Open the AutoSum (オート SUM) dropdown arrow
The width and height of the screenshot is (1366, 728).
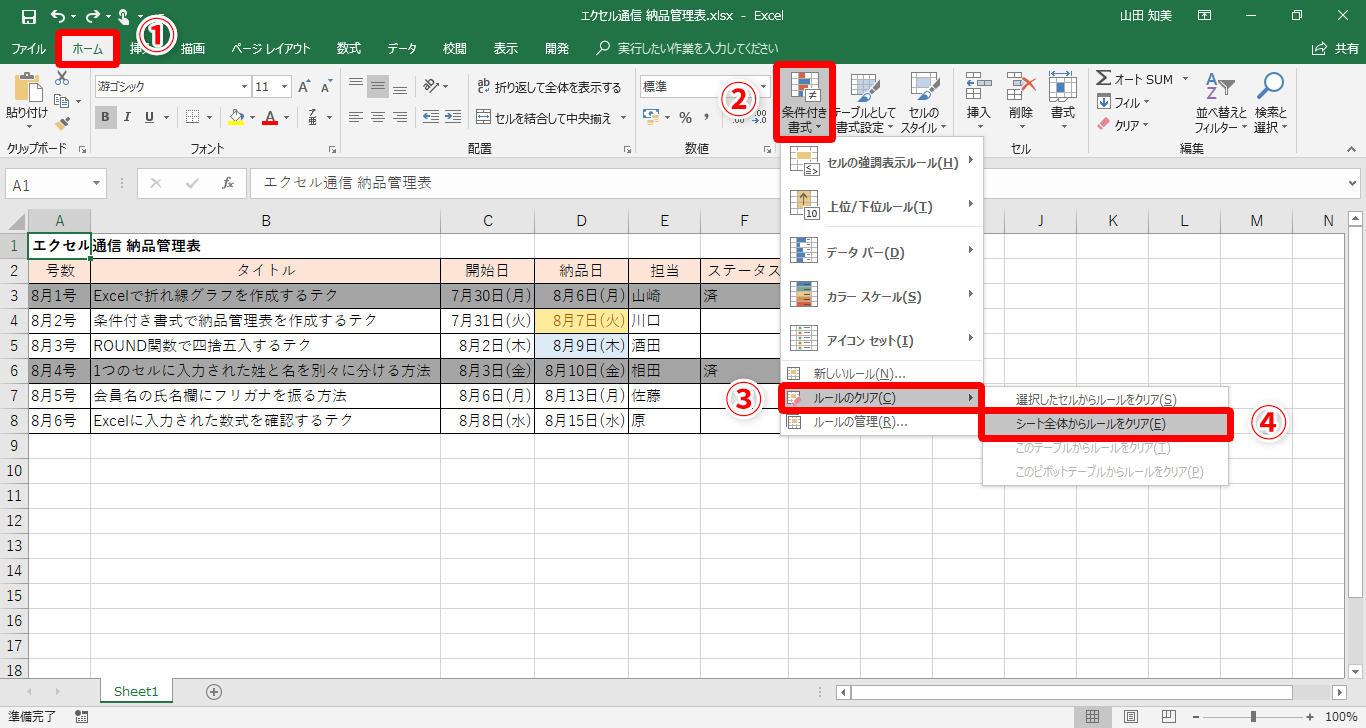coord(1185,79)
